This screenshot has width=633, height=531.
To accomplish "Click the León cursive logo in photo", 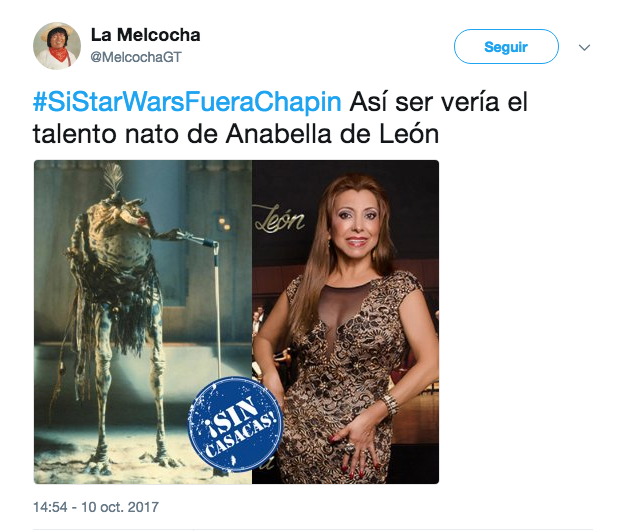I will coord(279,219).
